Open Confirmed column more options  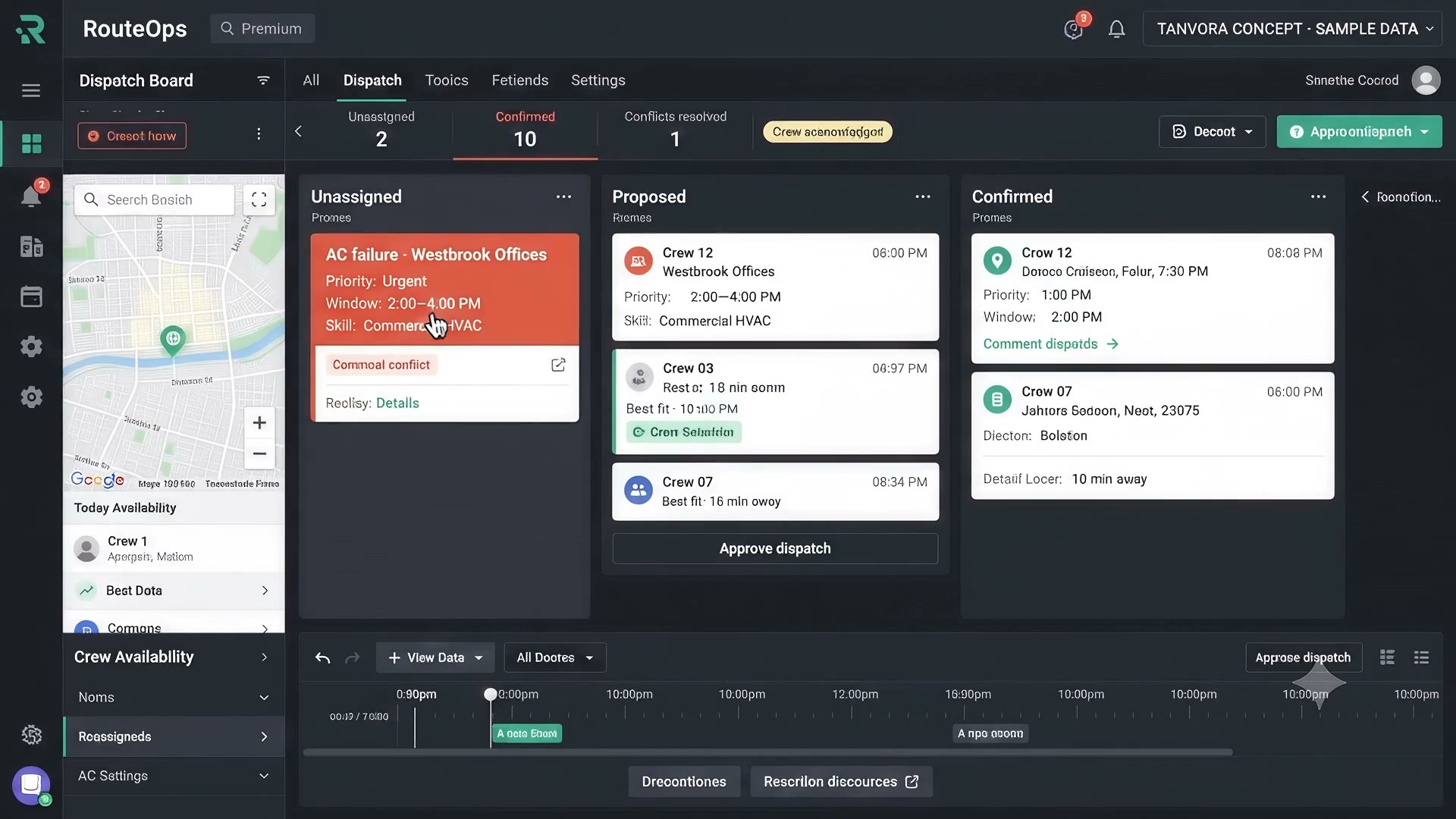coord(1319,196)
